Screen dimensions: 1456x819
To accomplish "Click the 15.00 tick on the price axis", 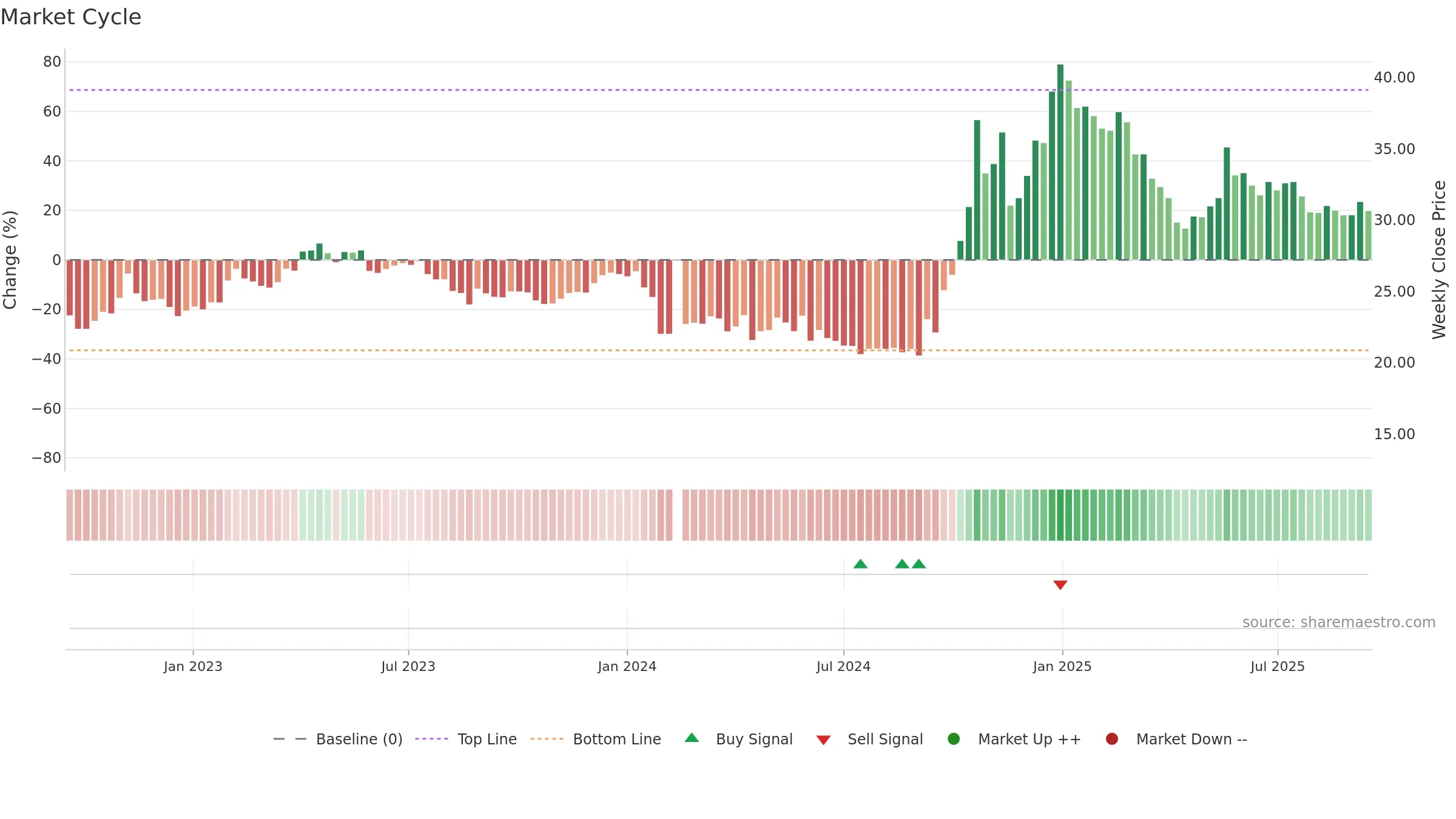I will 1394,434.
